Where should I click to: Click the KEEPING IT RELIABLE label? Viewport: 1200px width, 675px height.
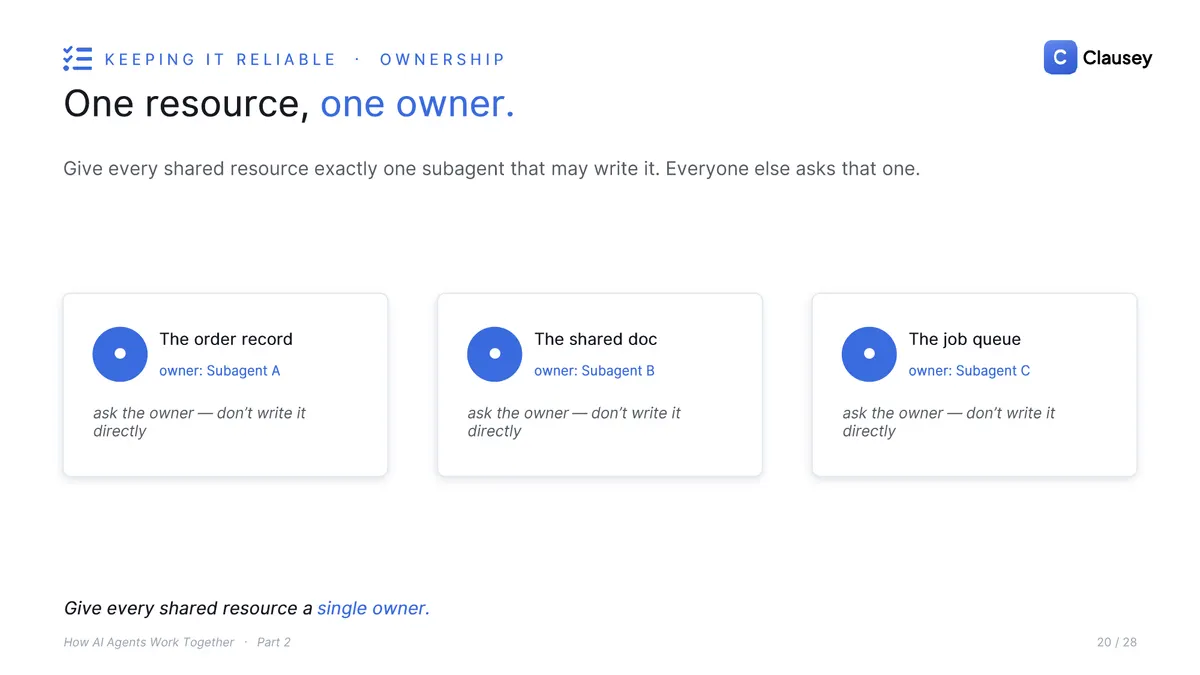coord(220,60)
